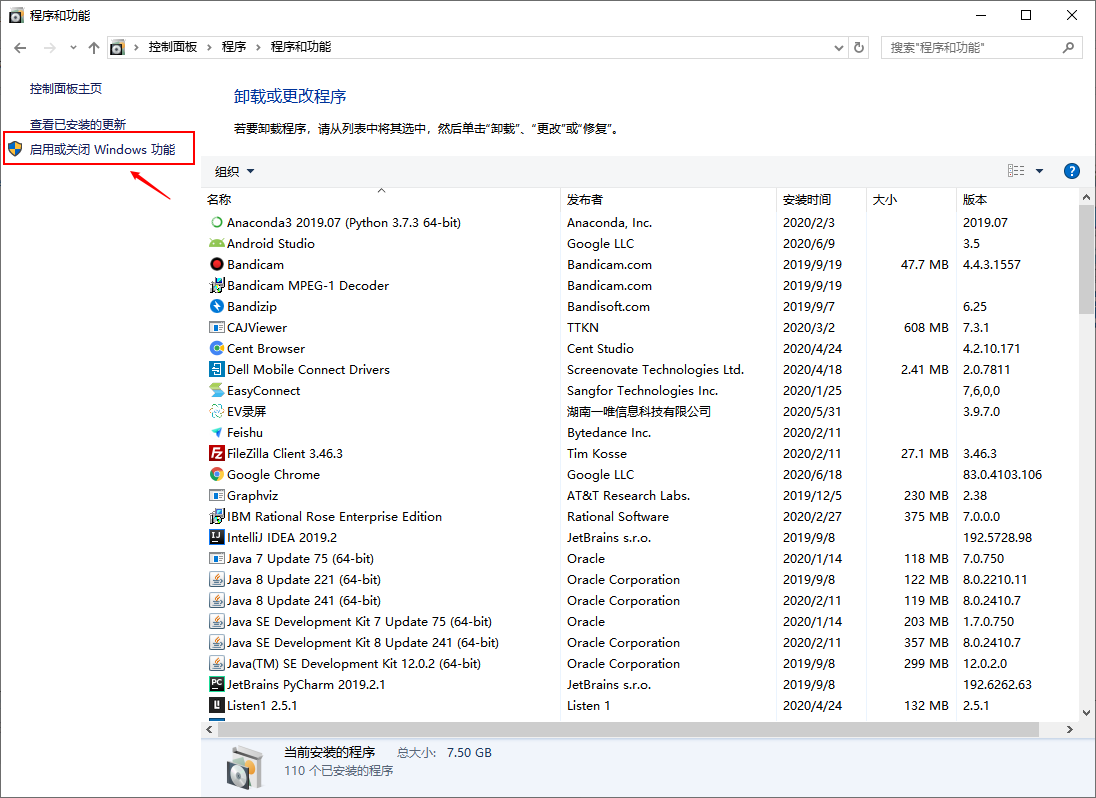The width and height of the screenshot is (1096, 798).
Task: Click the vertical scrollbar down arrow
Action: pos(1086,713)
